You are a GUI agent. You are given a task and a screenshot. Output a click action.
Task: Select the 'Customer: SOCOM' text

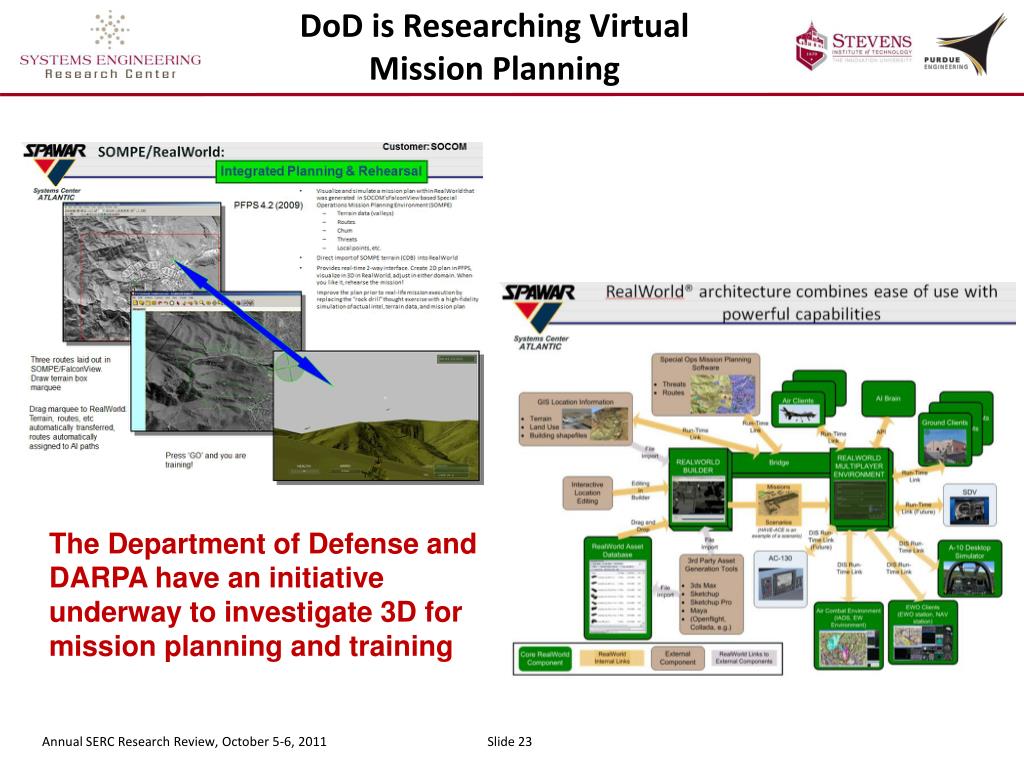coord(424,146)
